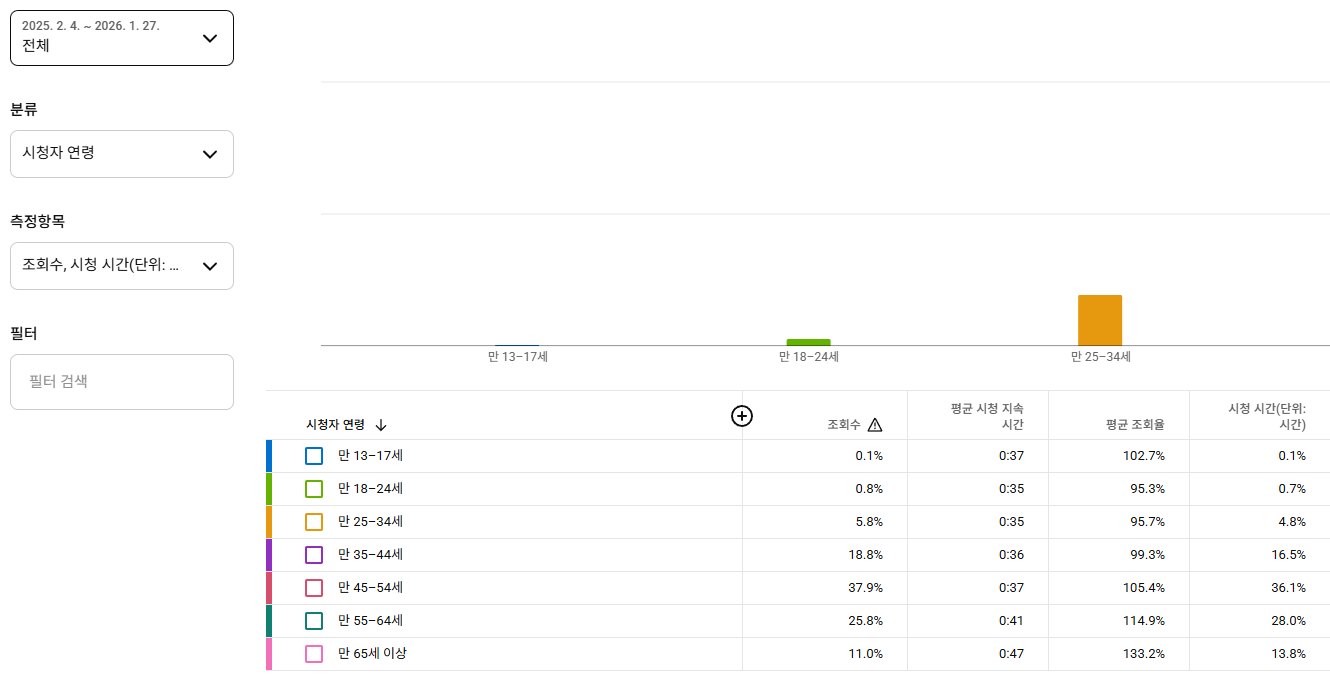
Task: Open the date range dropdown showing 전체
Action: click(122, 38)
